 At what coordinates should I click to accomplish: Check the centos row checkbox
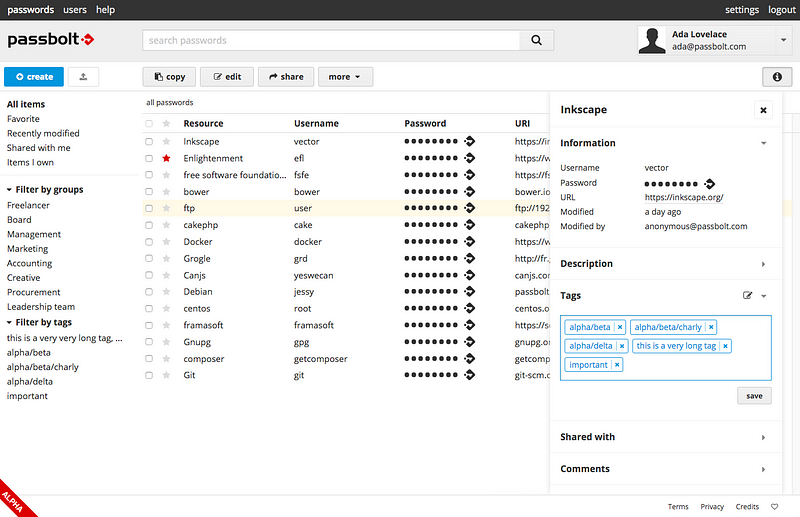(149, 308)
